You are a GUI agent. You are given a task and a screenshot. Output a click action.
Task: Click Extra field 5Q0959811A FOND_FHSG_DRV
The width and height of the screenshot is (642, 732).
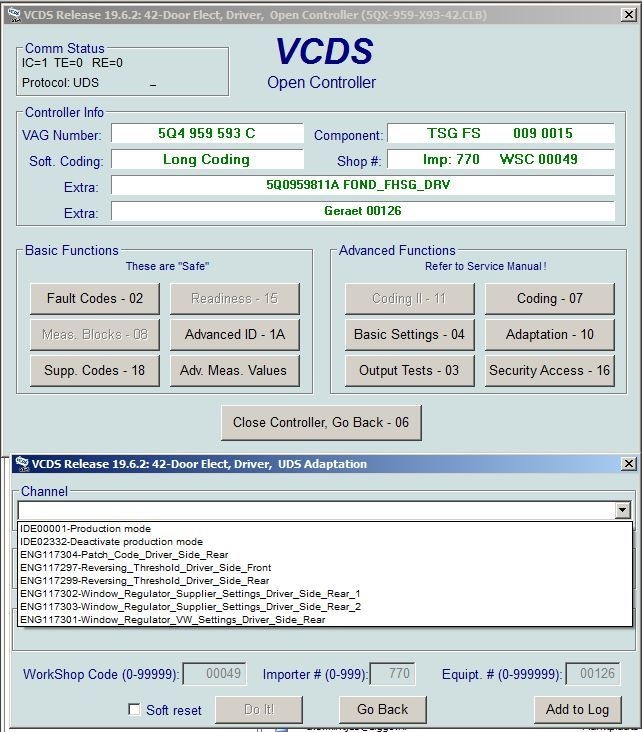click(x=363, y=185)
